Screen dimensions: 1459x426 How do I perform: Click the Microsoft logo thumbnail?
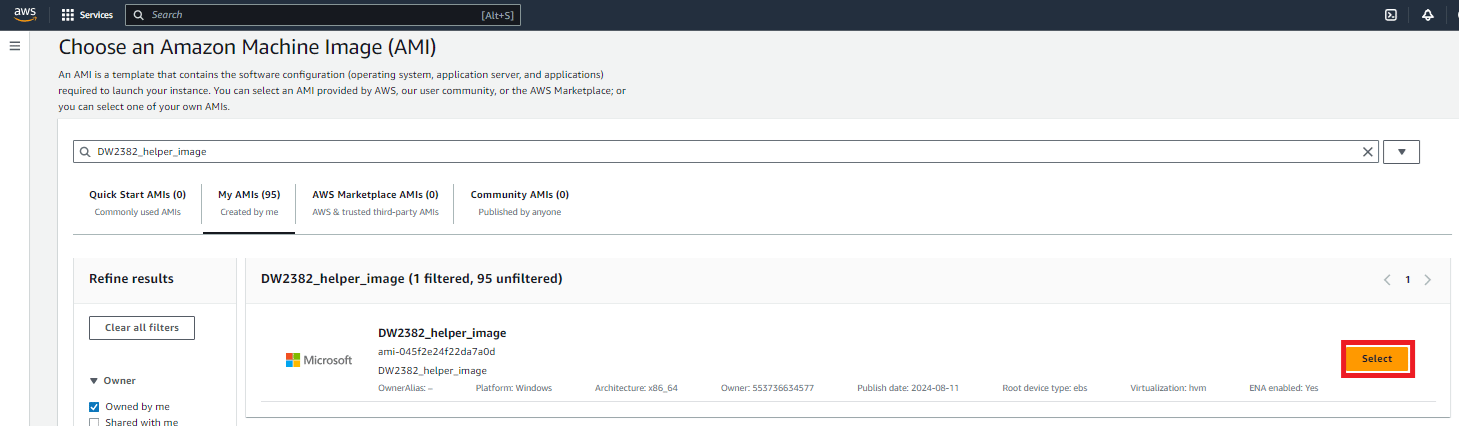(319, 360)
